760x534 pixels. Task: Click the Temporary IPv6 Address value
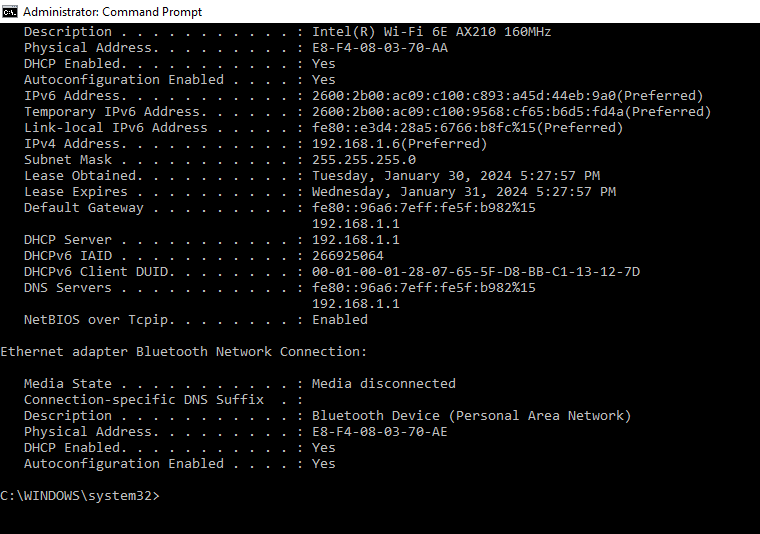[511, 111]
